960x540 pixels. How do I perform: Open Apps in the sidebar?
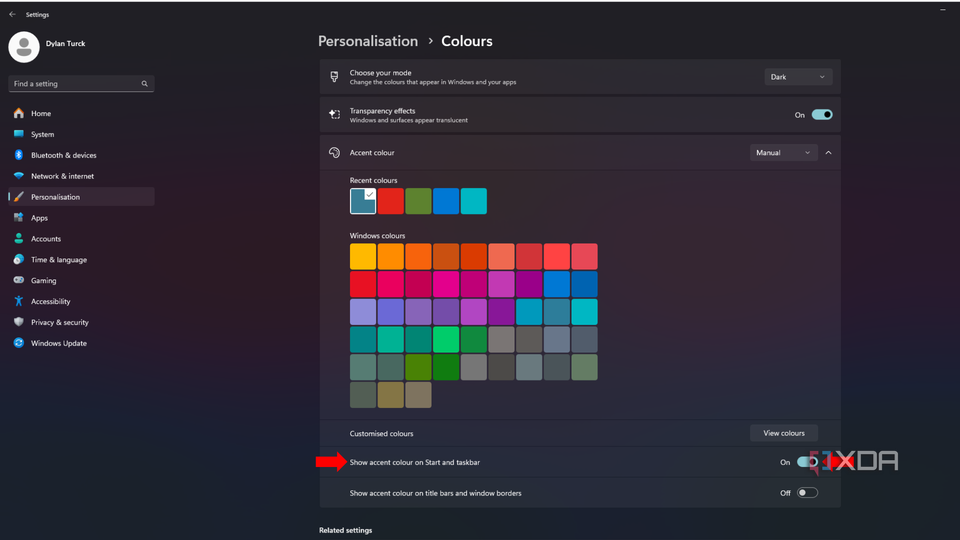(x=40, y=218)
